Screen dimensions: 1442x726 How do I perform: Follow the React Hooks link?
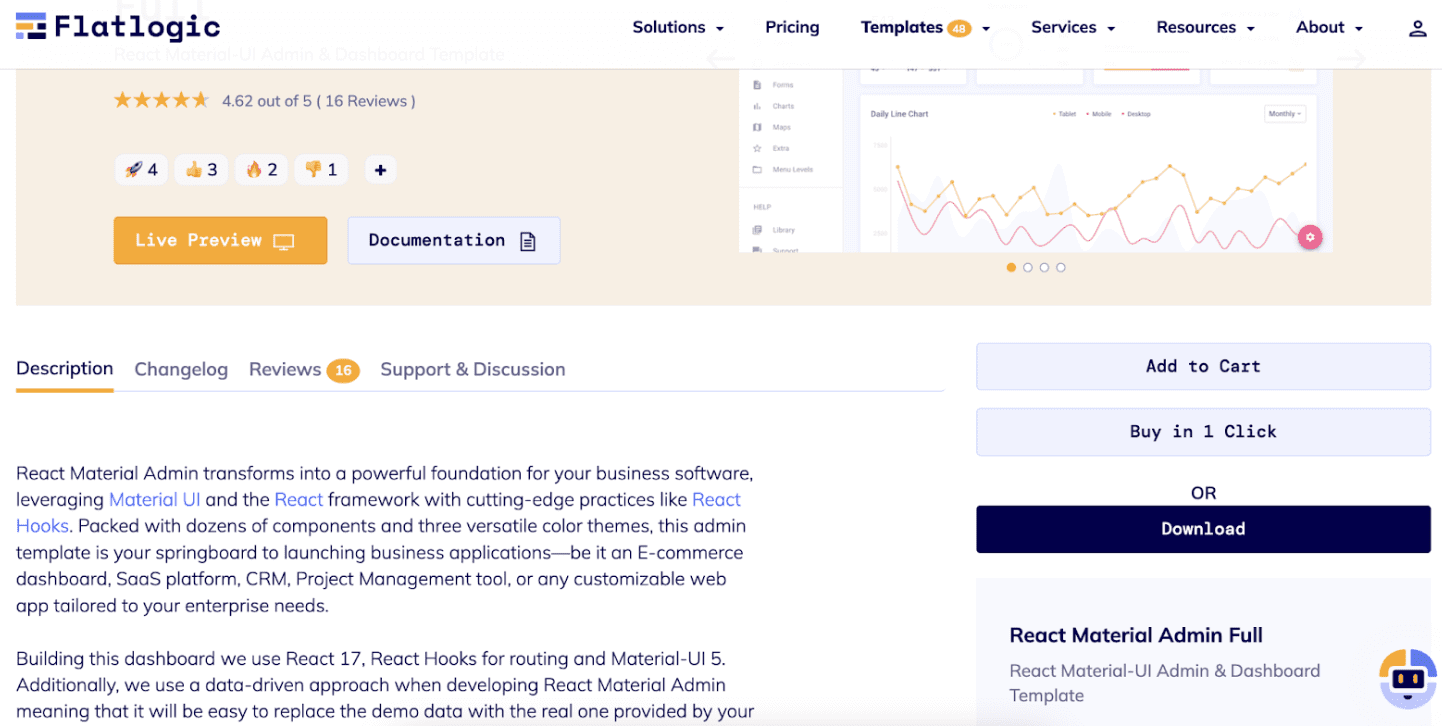(716, 499)
